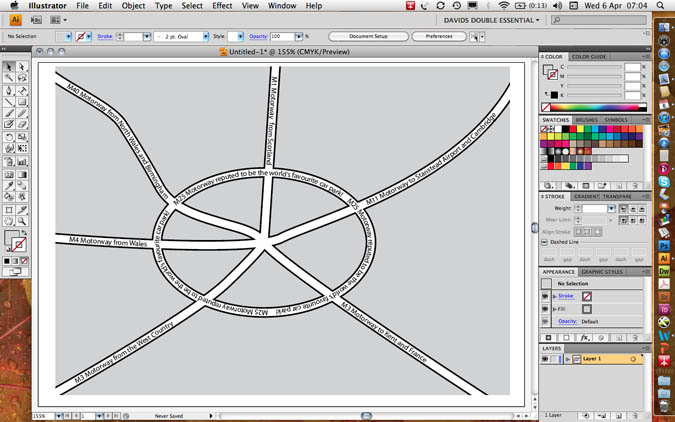Open the stroke Weight dropdown
The image size is (675, 422).
tap(612, 208)
